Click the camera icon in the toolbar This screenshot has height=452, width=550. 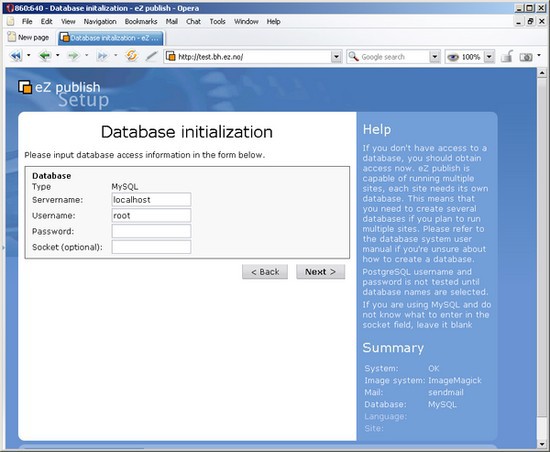click(526, 56)
